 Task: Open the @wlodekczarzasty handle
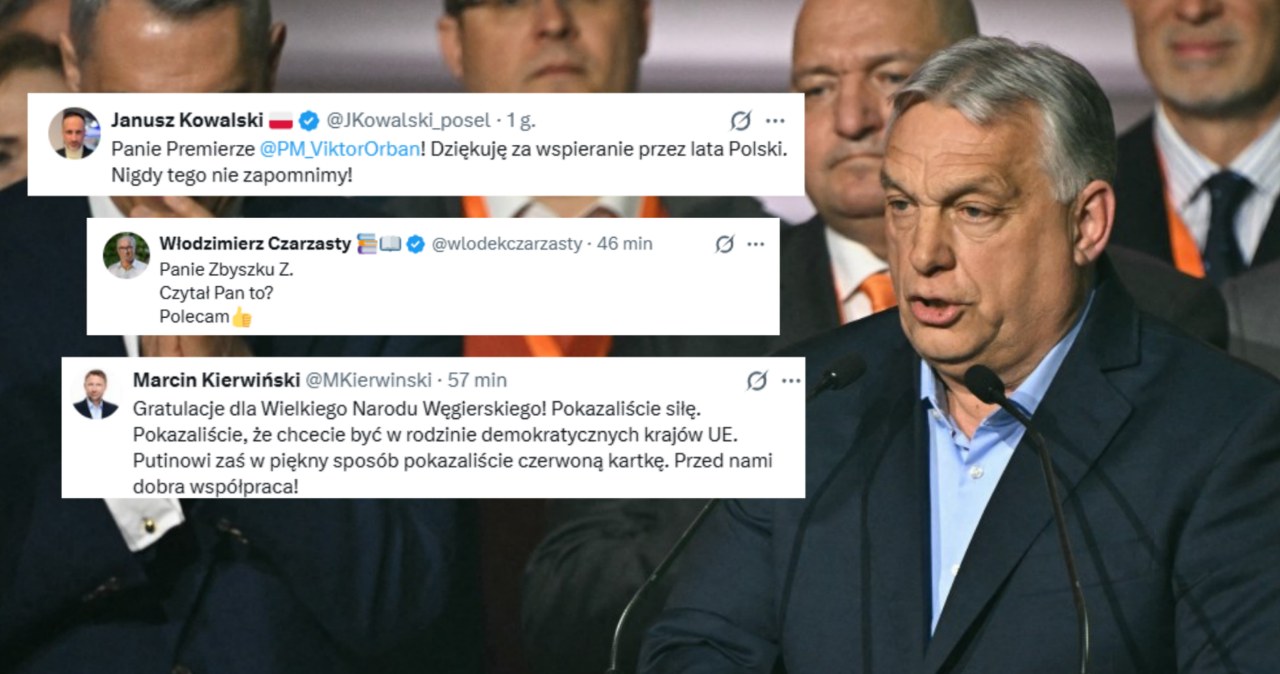click(506, 244)
